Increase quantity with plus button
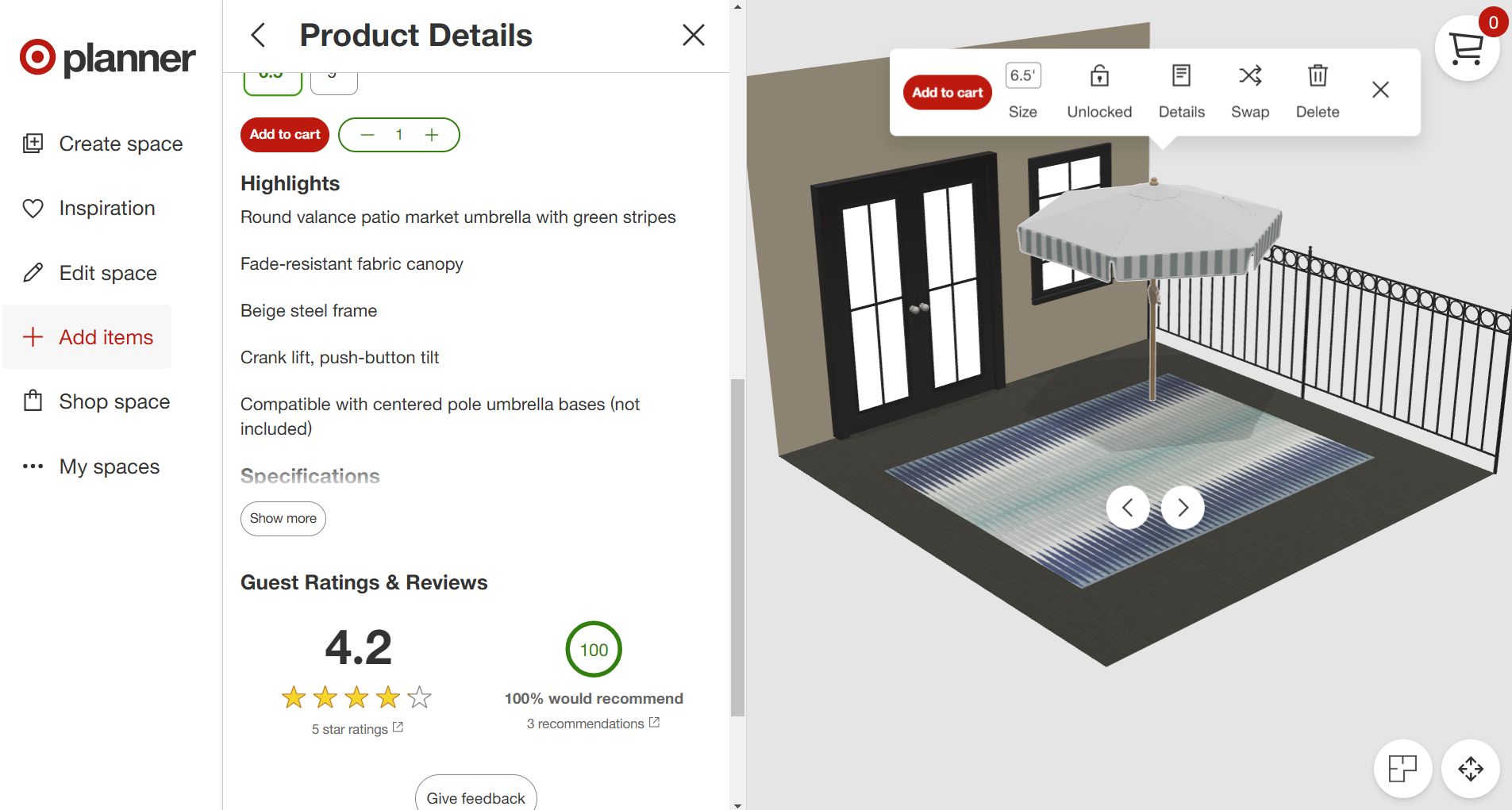The height and width of the screenshot is (810, 1512). pyautogui.click(x=432, y=135)
